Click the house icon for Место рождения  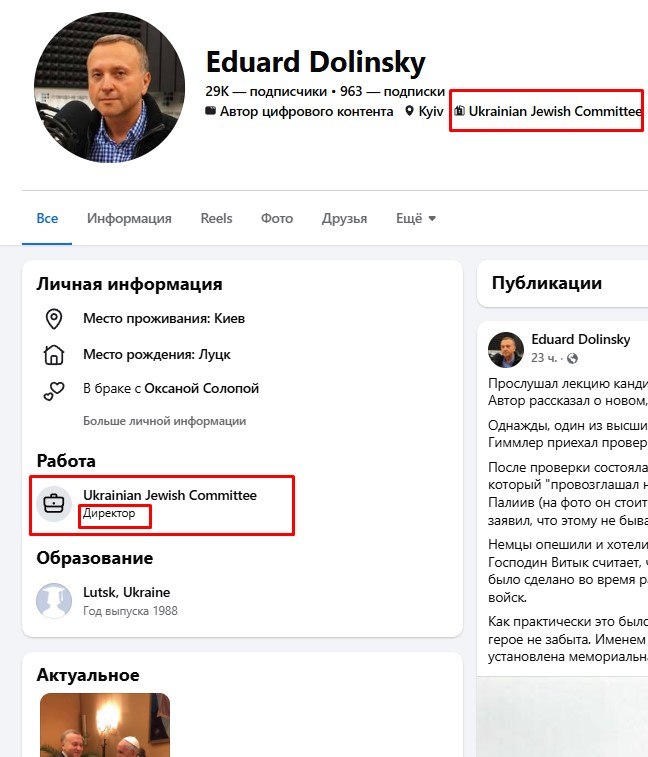[x=54, y=354]
